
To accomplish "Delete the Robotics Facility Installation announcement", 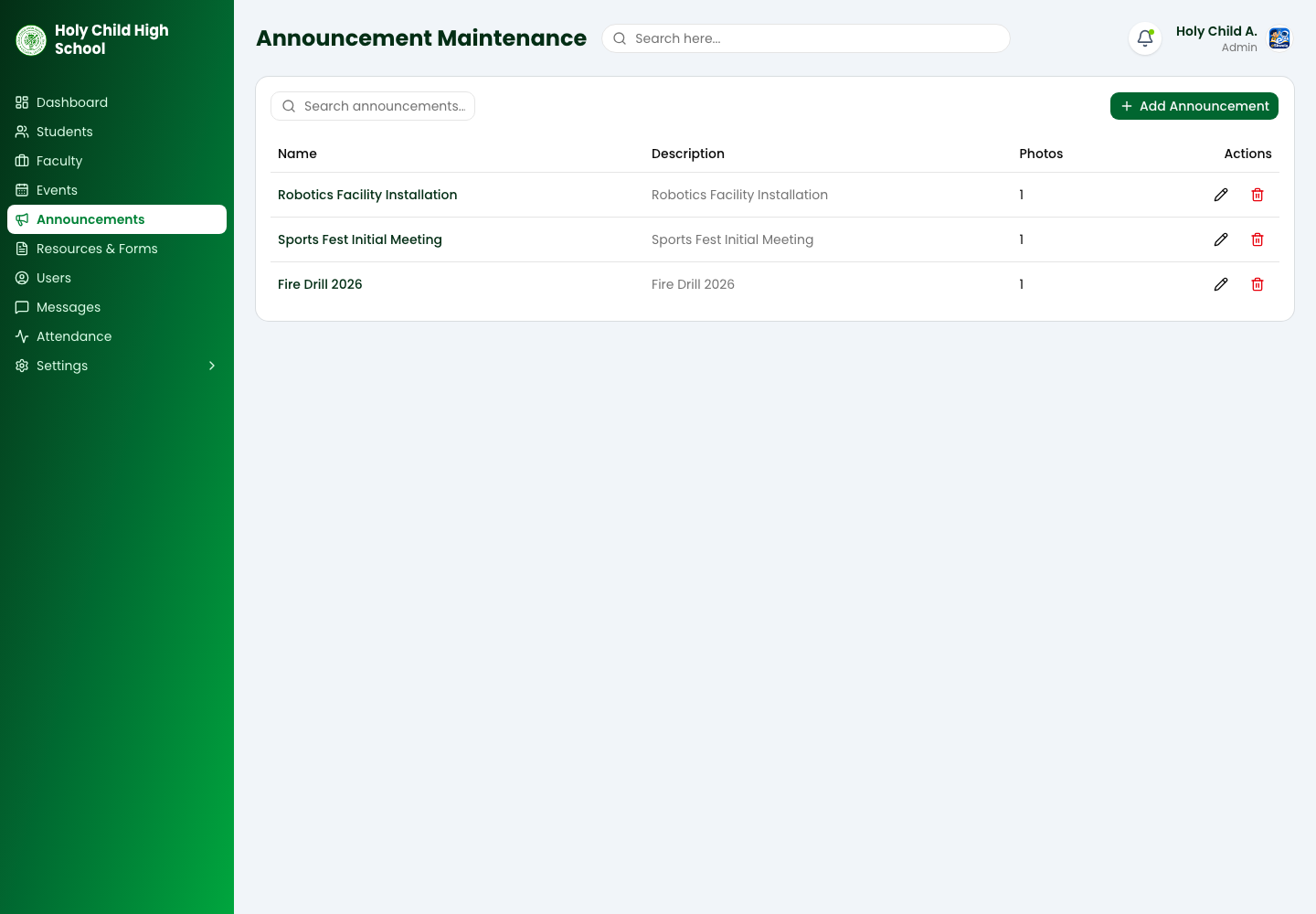I will point(1258,195).
